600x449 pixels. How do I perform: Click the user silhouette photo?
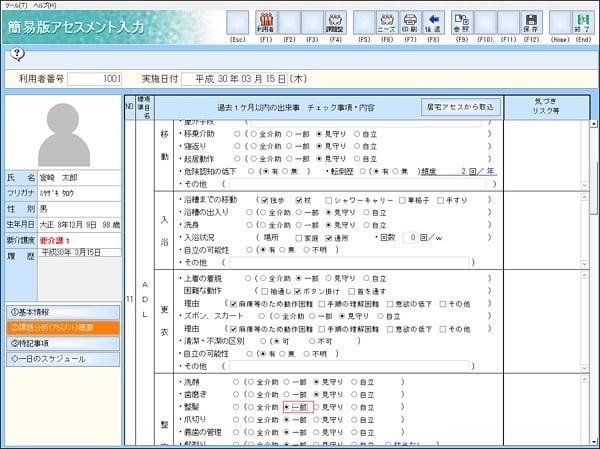click(x=64, y=134)
